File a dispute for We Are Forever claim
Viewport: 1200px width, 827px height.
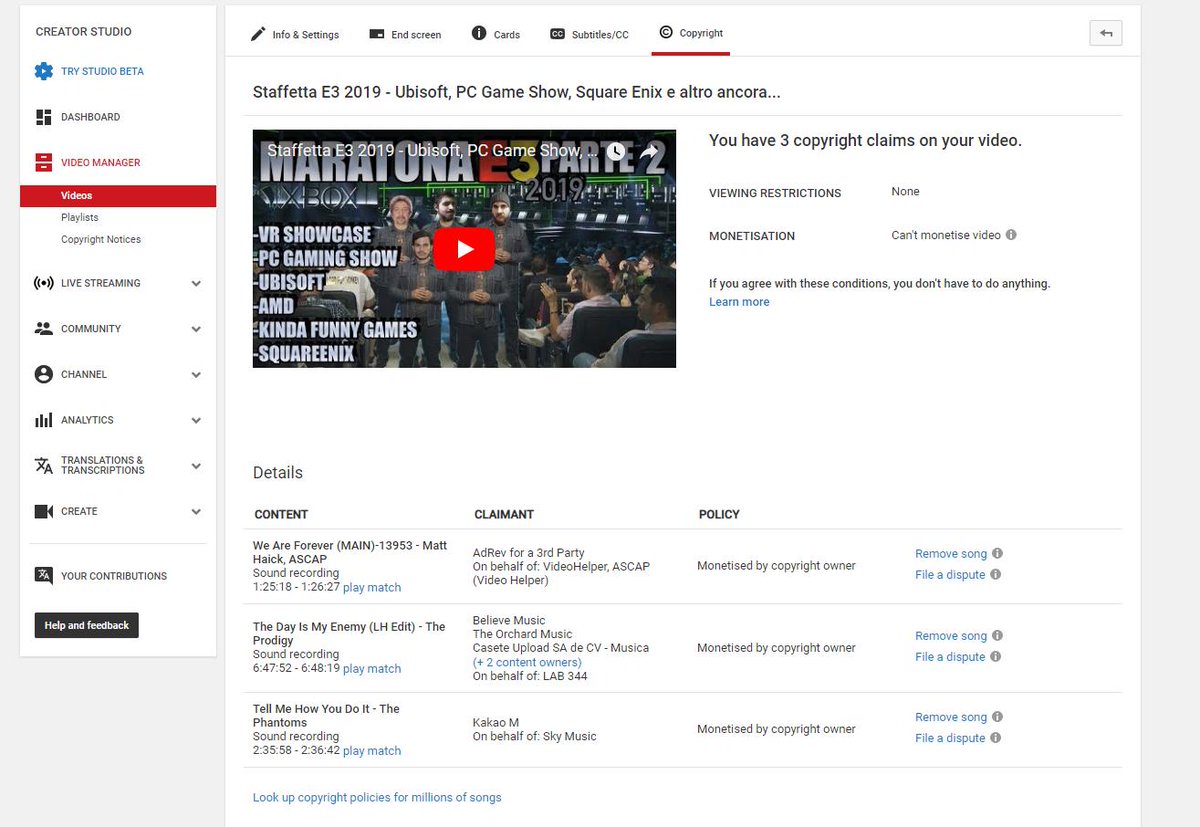(x=950, y=575)
